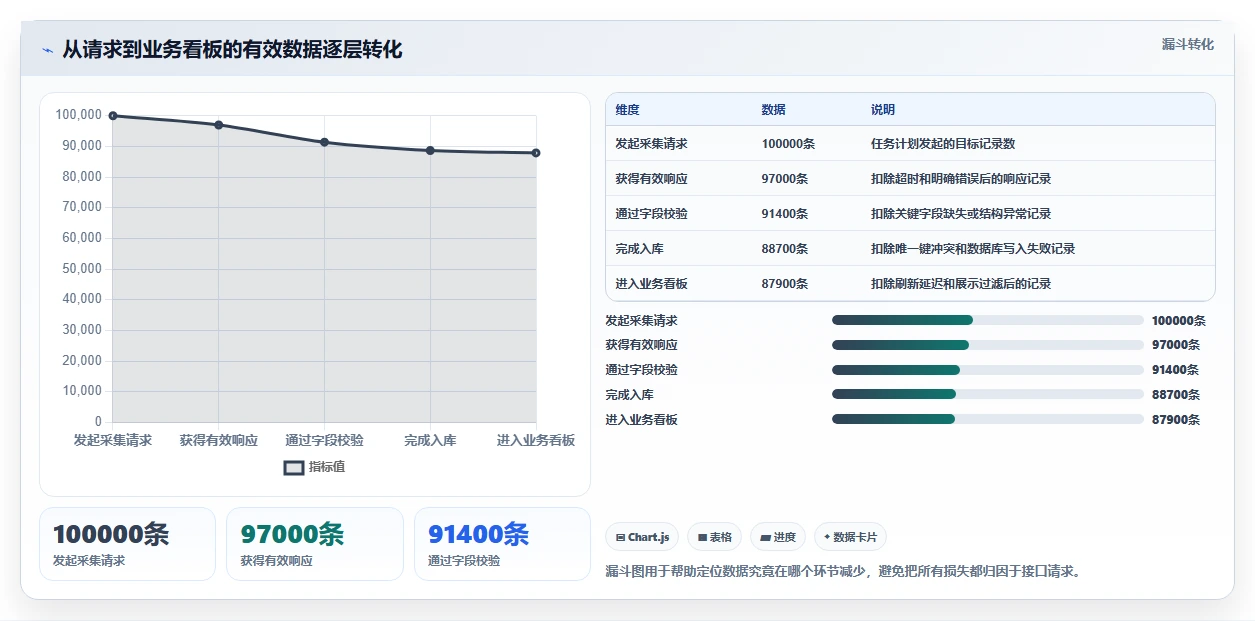Click the 维度 column header

click(x=628, y=110)
